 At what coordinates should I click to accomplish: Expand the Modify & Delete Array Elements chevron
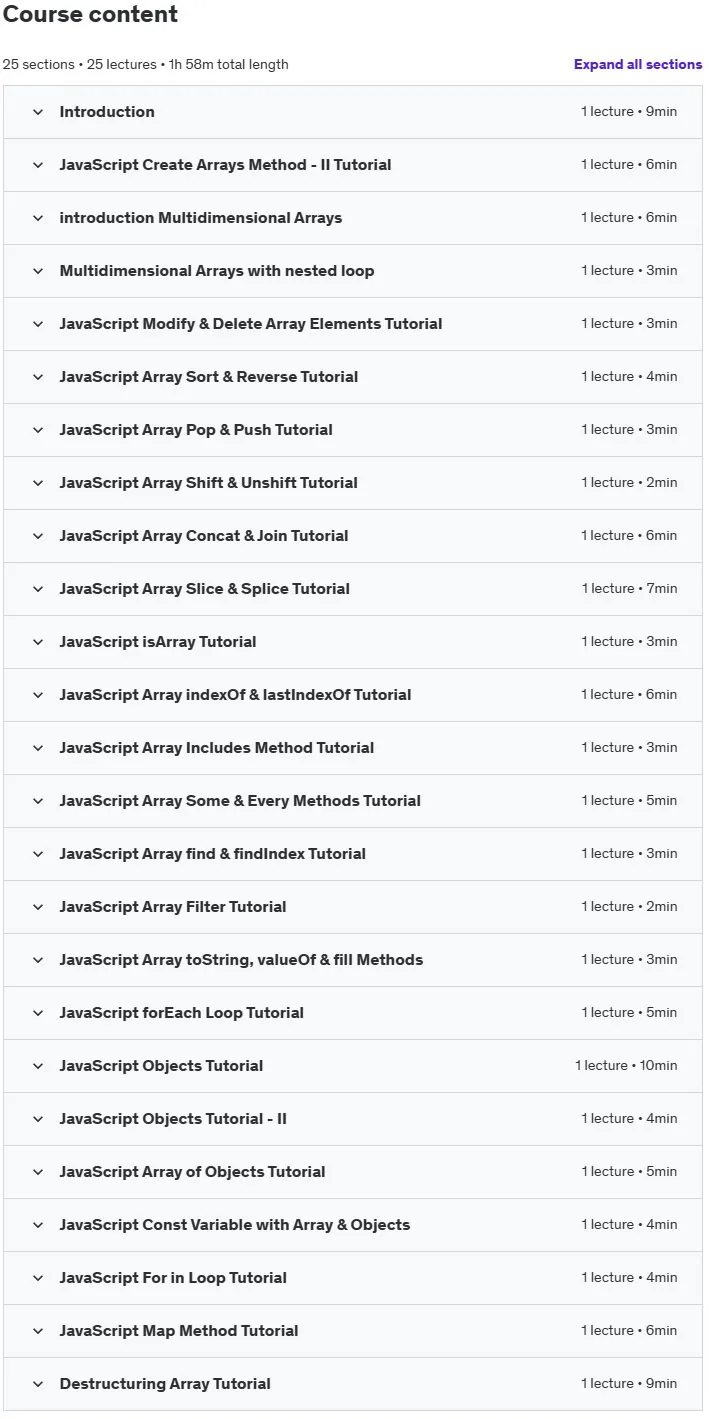(x=38, y=324)
